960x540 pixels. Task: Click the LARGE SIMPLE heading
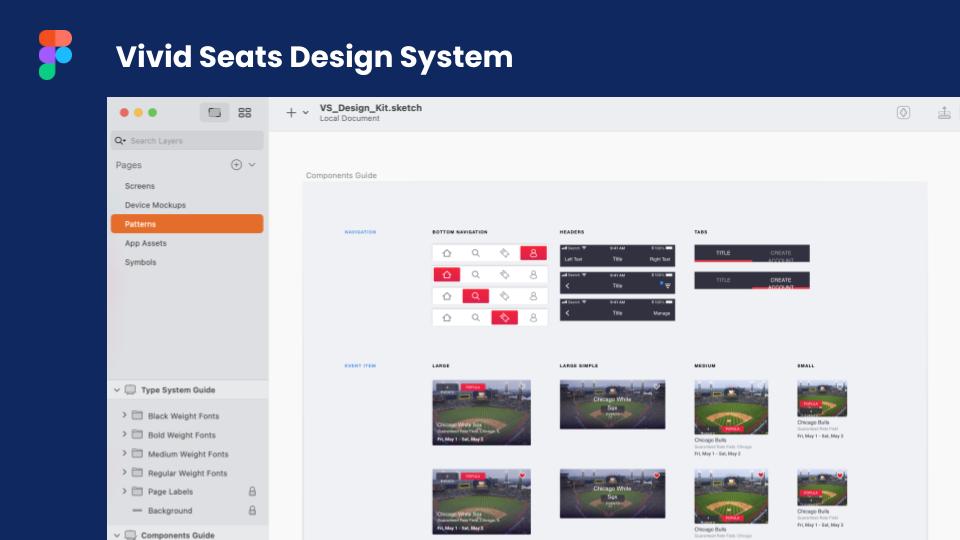click(x=579, y=366)
